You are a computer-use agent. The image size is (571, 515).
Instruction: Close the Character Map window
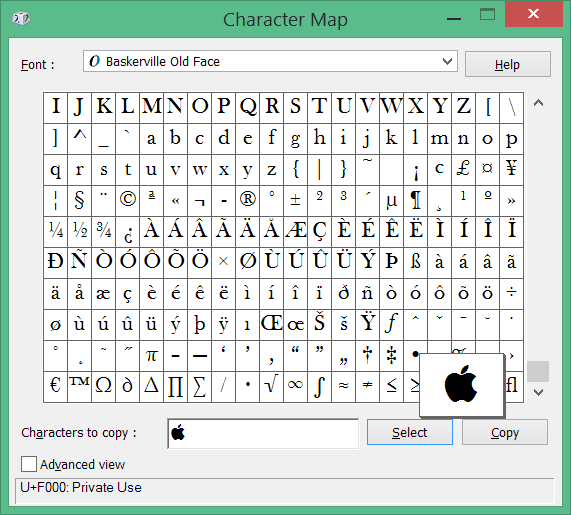click(533, 15)
